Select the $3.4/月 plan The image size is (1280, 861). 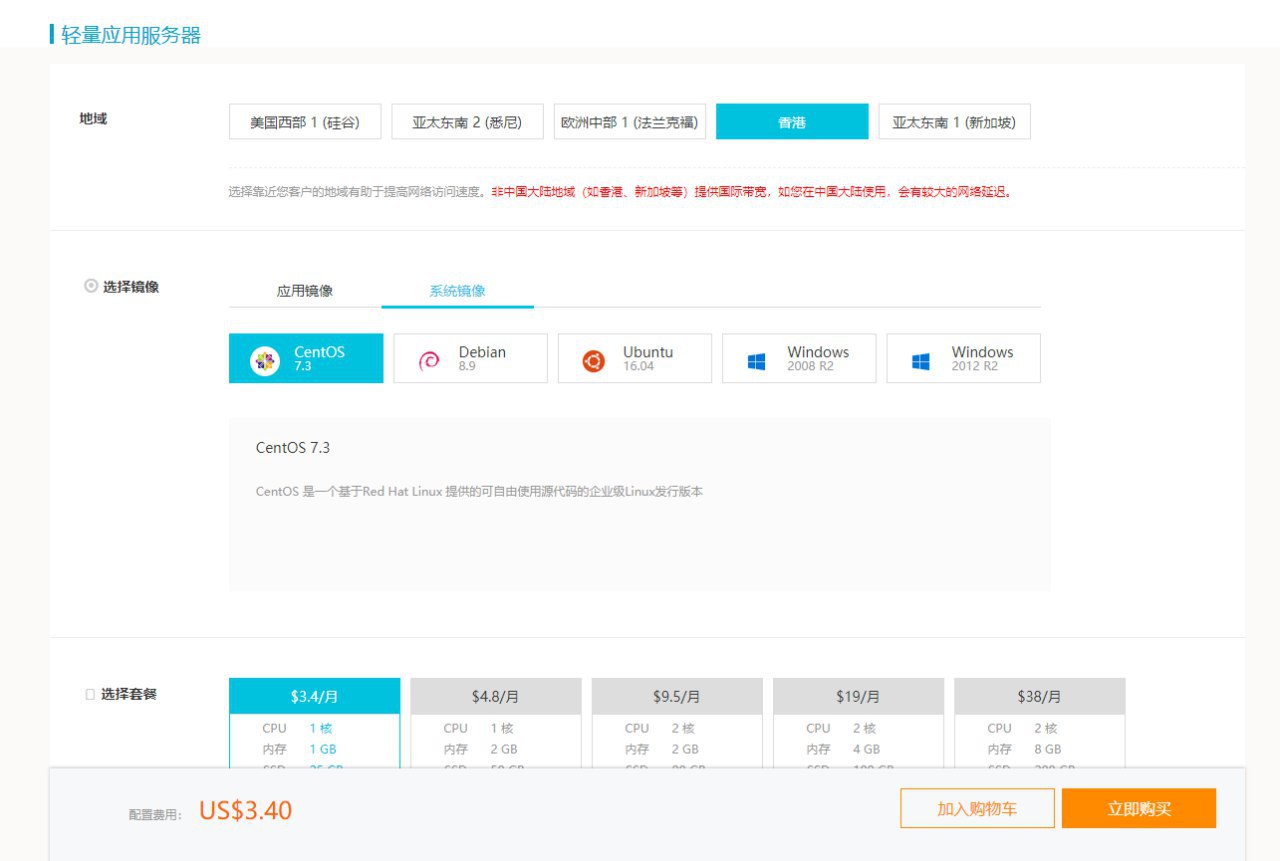tap(314, 696)
